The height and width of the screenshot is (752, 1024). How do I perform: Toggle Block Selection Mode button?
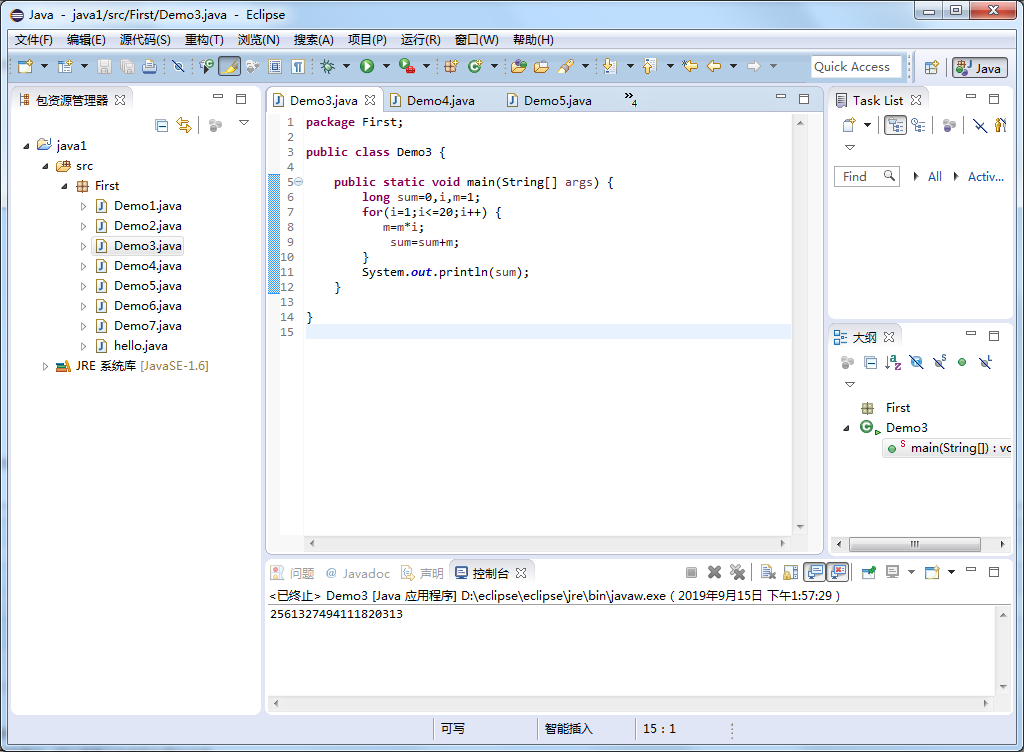pyautogui.click(x=275, y=66)
